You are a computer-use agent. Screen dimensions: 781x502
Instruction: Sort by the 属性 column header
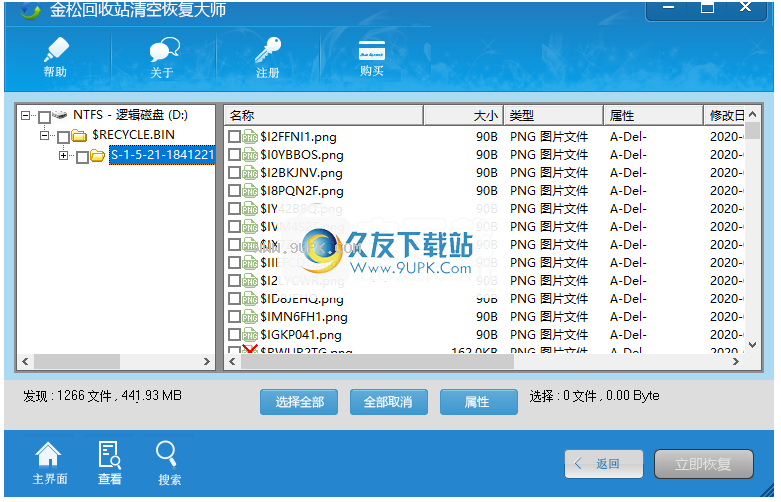pos(653,116)
